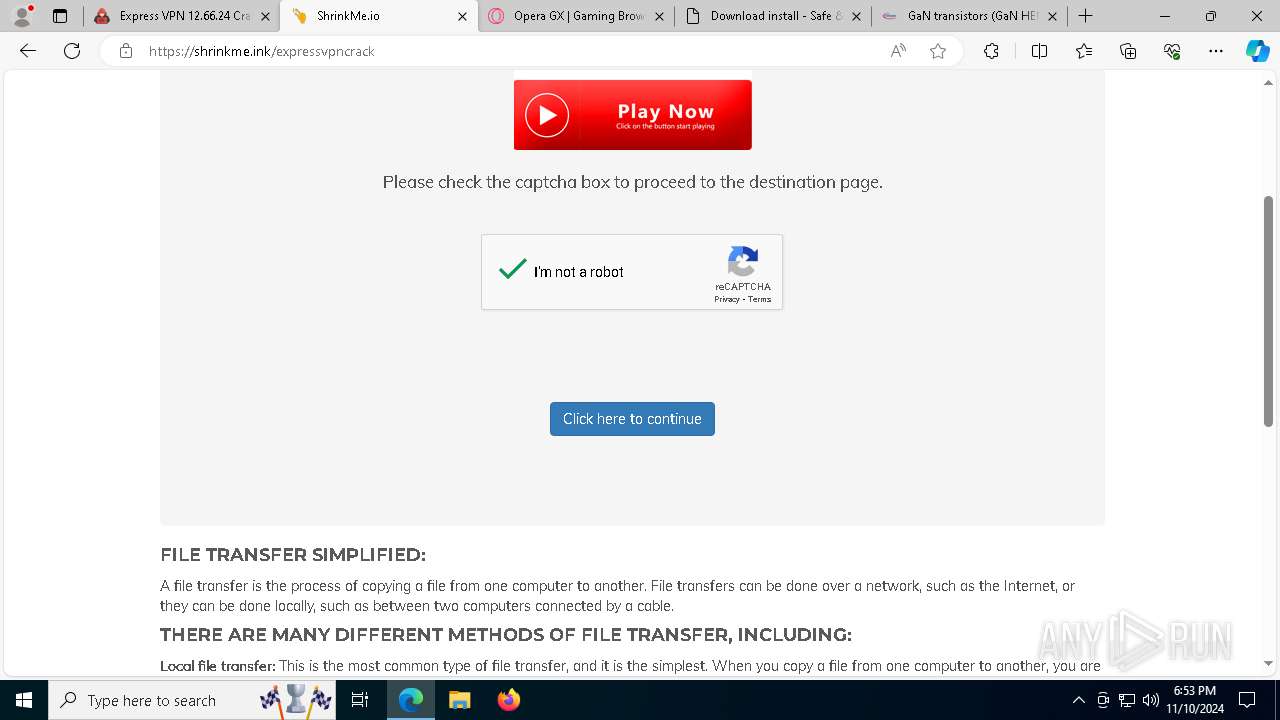Click the Click here to continue button
Image resolution: width=1280 pixels, height=720 pixels.
click(x=632, y=419)
